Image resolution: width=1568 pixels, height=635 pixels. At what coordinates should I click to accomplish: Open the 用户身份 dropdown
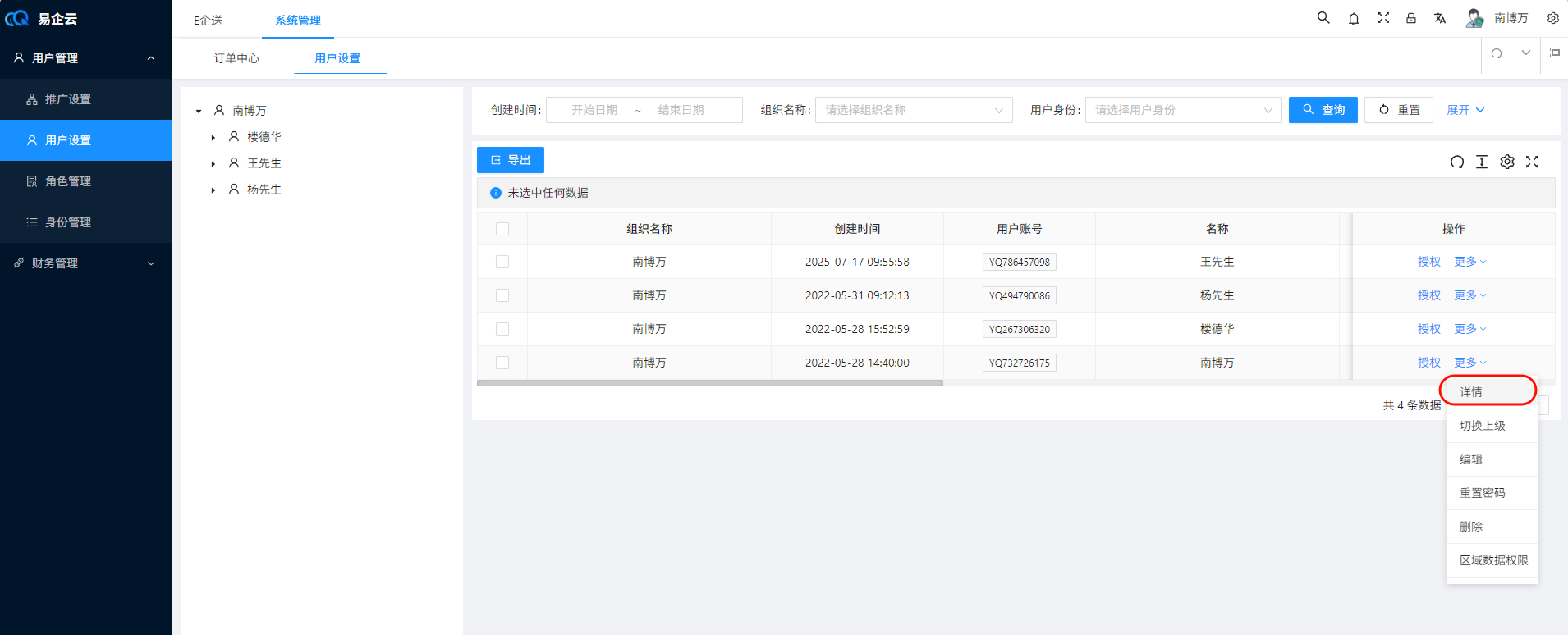[1182, 110]
